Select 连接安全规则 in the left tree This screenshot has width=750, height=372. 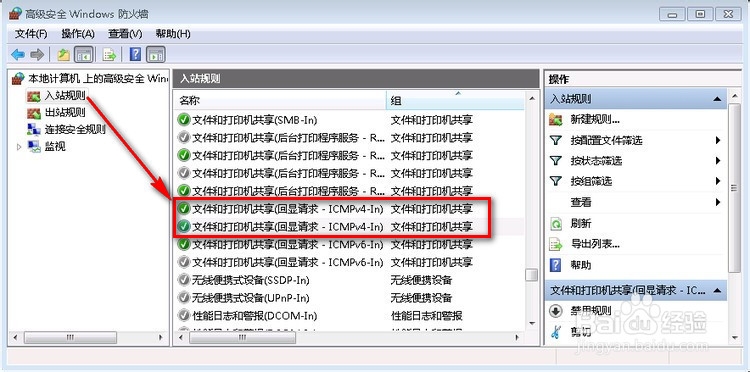coord(75,130)
